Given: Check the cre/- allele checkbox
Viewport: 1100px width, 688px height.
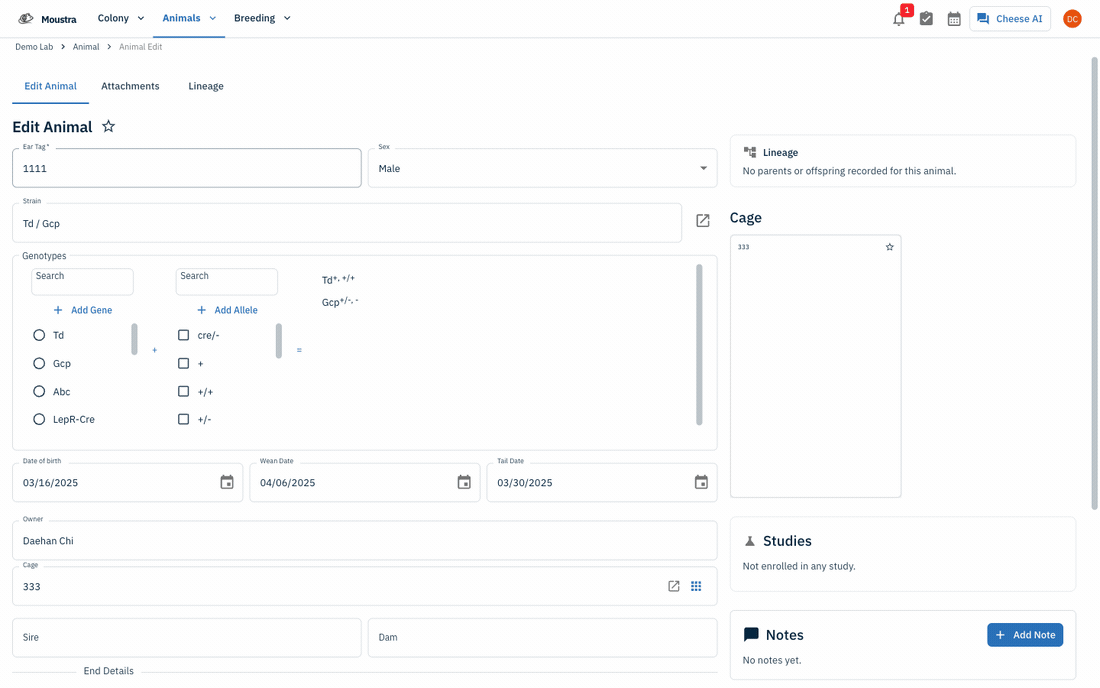Looking at the screenshot, I should tap(183, 335).
